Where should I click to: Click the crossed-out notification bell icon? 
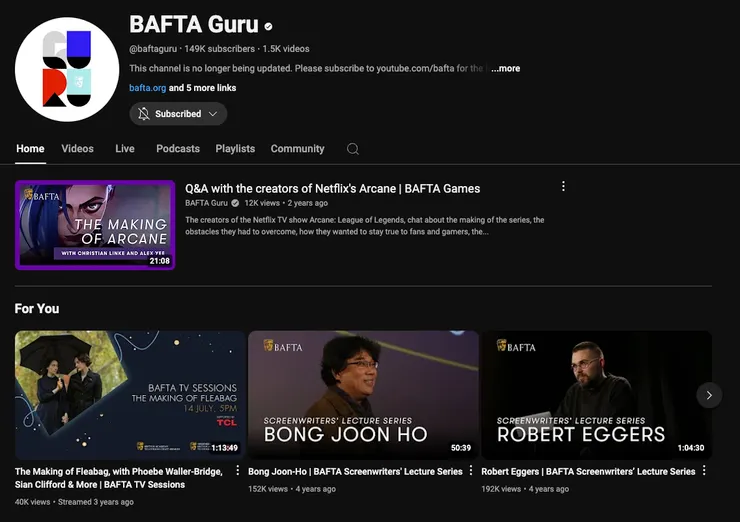[143, 114]
